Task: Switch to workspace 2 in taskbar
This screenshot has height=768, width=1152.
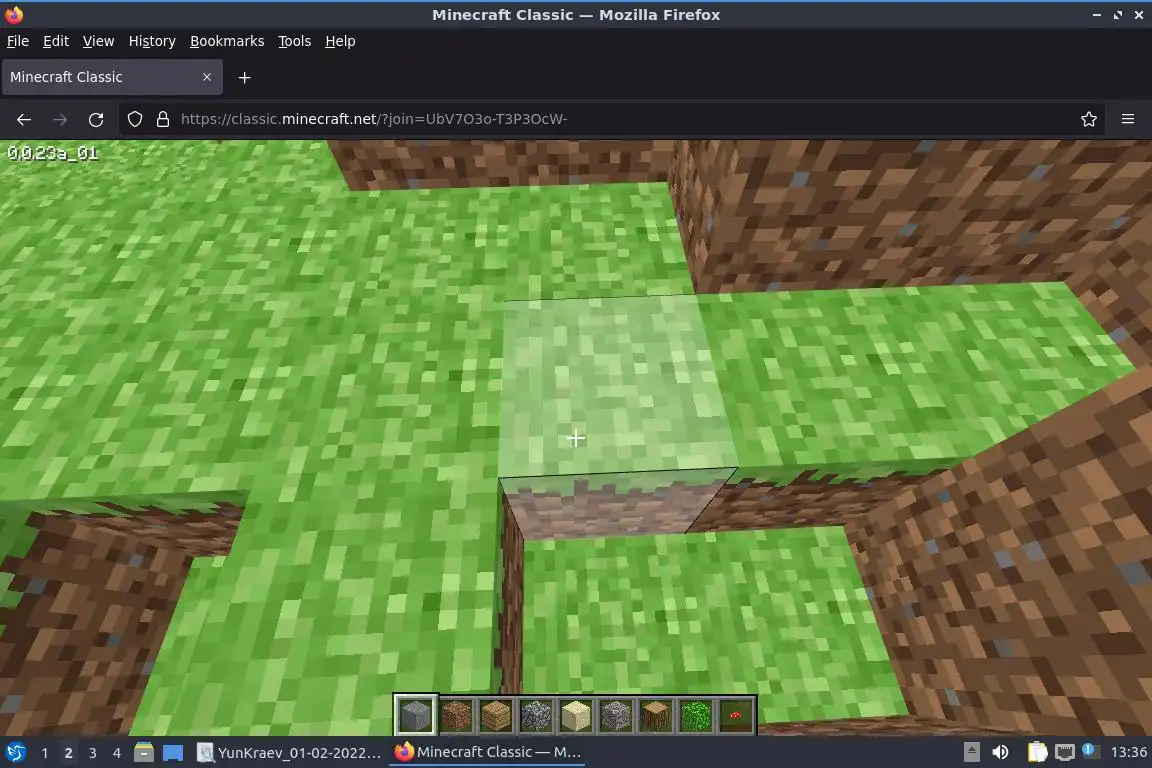Action: pos(68,753)
